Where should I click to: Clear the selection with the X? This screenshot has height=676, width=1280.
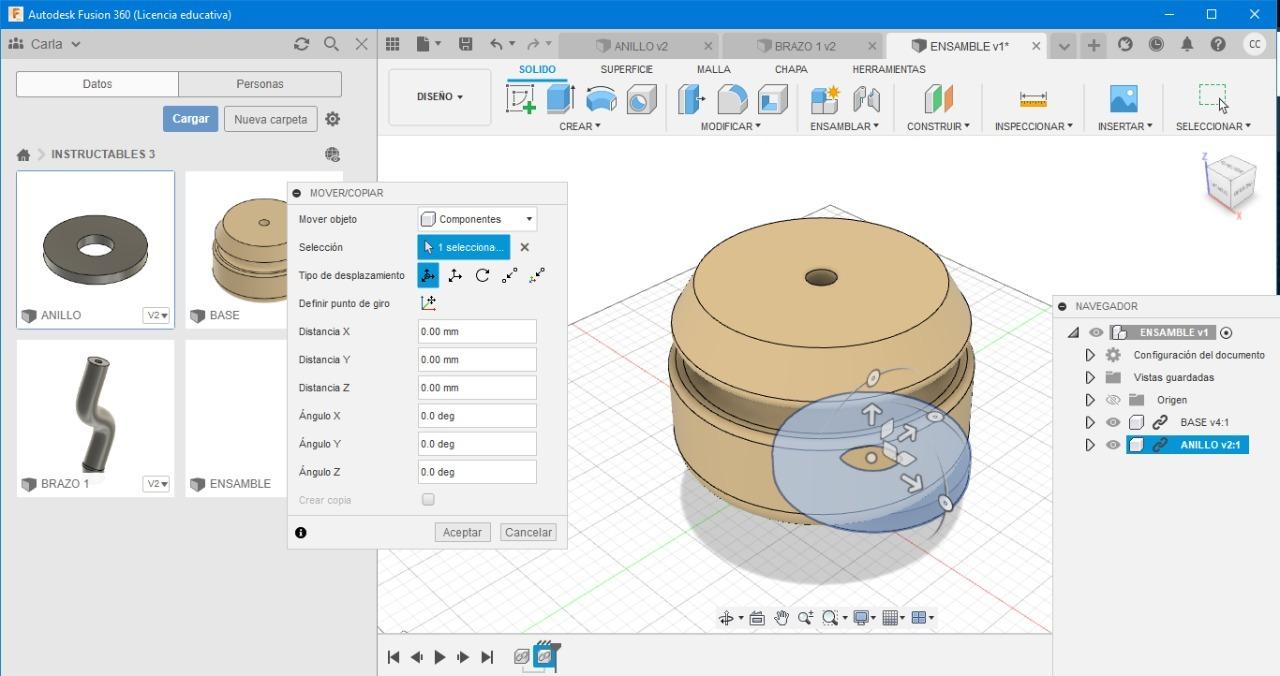pos(524,247)
